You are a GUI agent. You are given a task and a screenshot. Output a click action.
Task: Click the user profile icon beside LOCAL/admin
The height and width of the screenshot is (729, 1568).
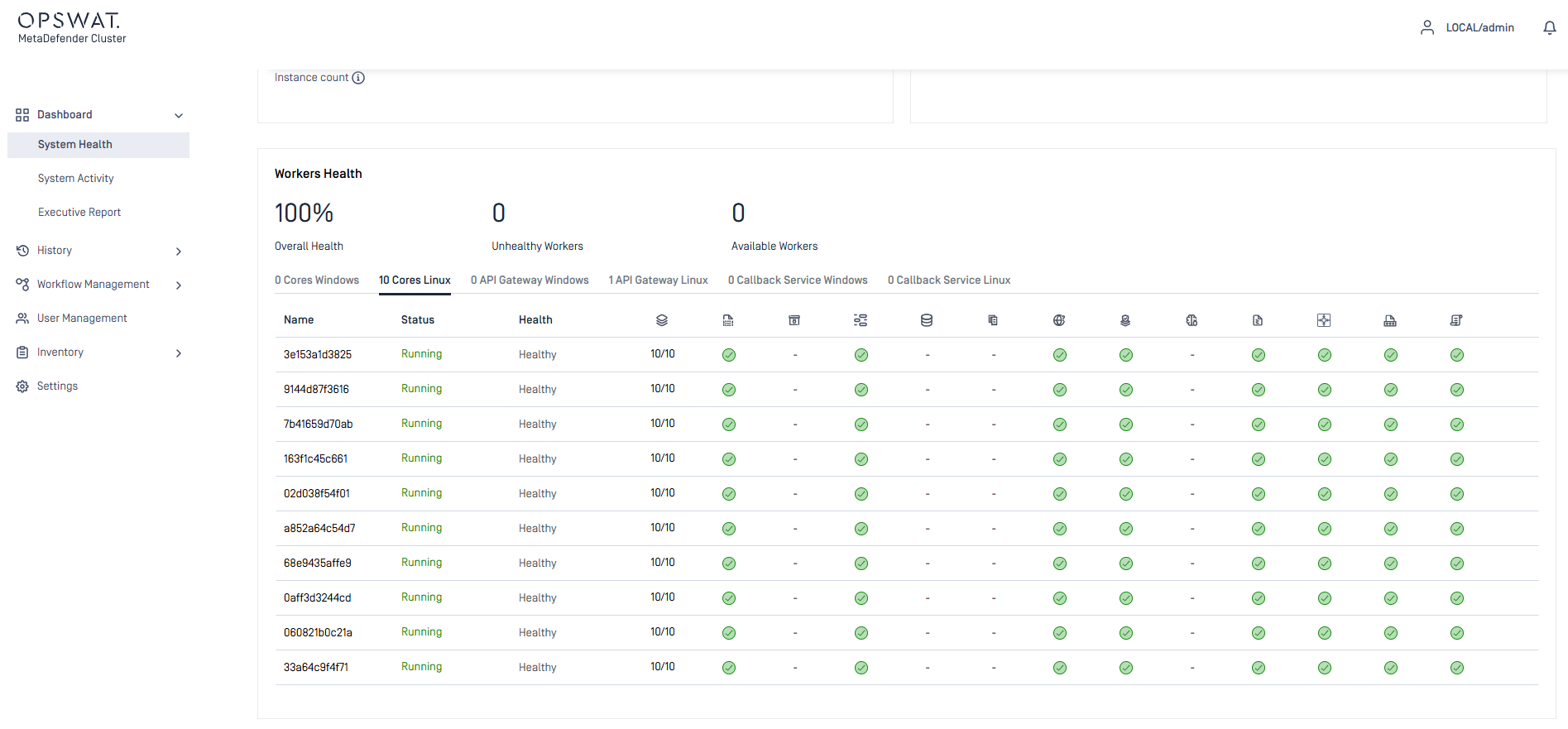(1427, 28)
